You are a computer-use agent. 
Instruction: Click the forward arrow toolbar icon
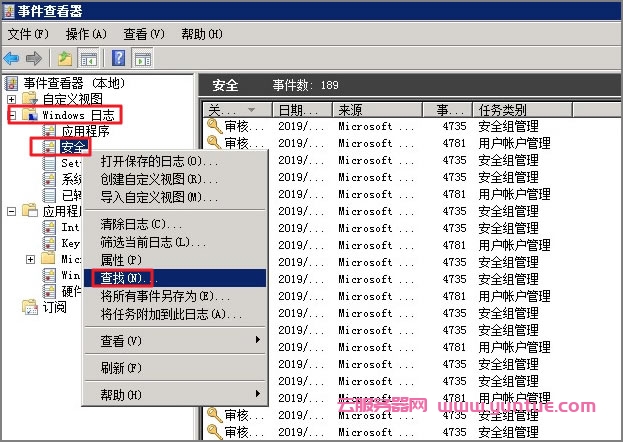tap(34, 58)
